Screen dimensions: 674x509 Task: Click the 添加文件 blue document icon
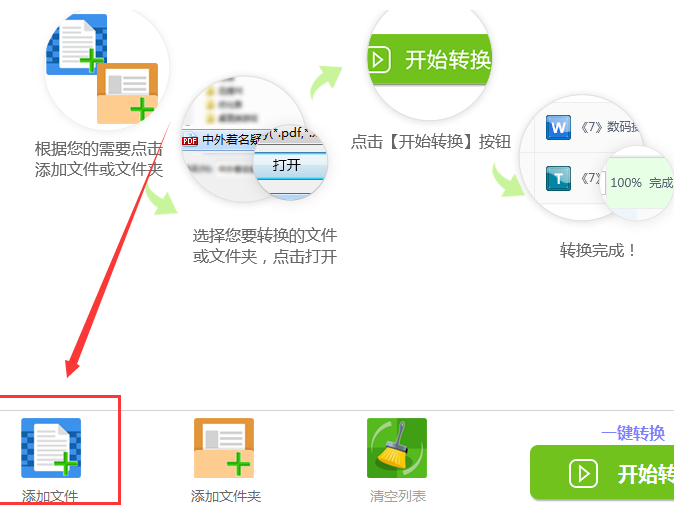(51, 448)
